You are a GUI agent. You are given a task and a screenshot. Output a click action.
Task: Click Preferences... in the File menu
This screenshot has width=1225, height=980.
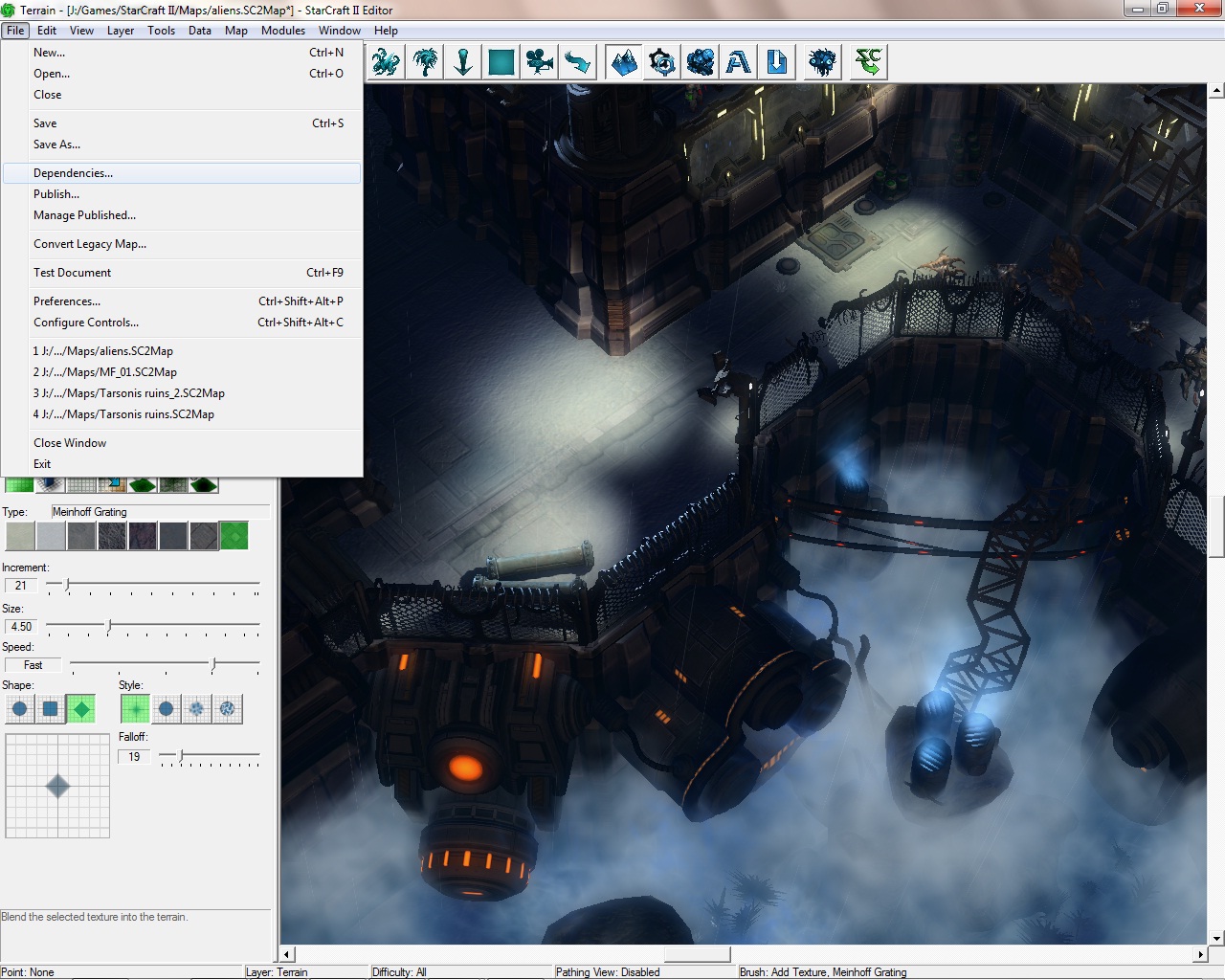[x=67, y=301]
